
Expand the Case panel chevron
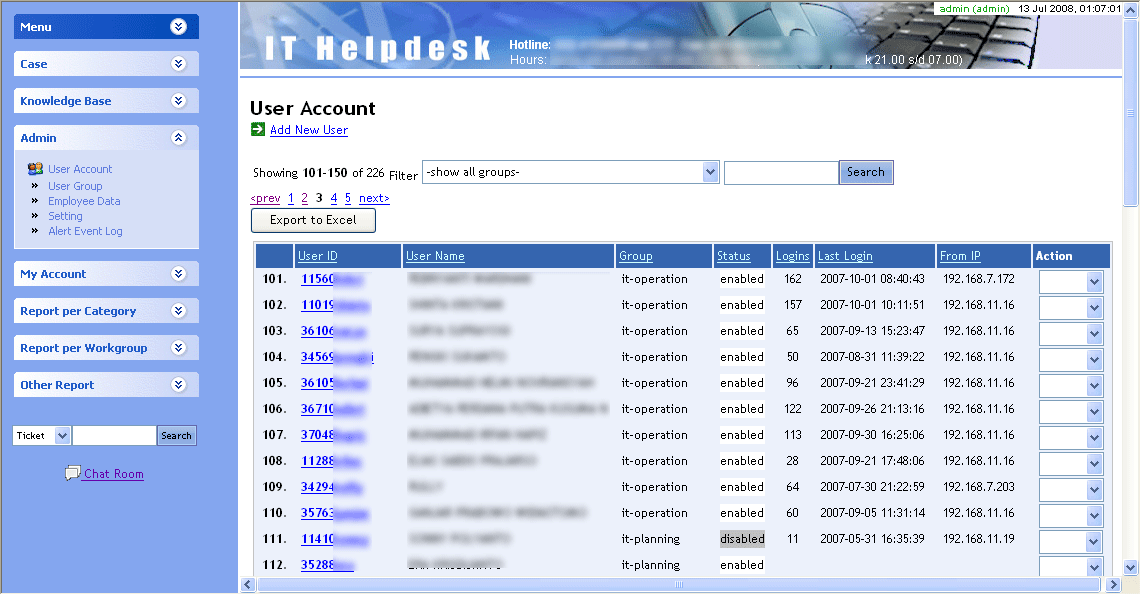(179, 64)
